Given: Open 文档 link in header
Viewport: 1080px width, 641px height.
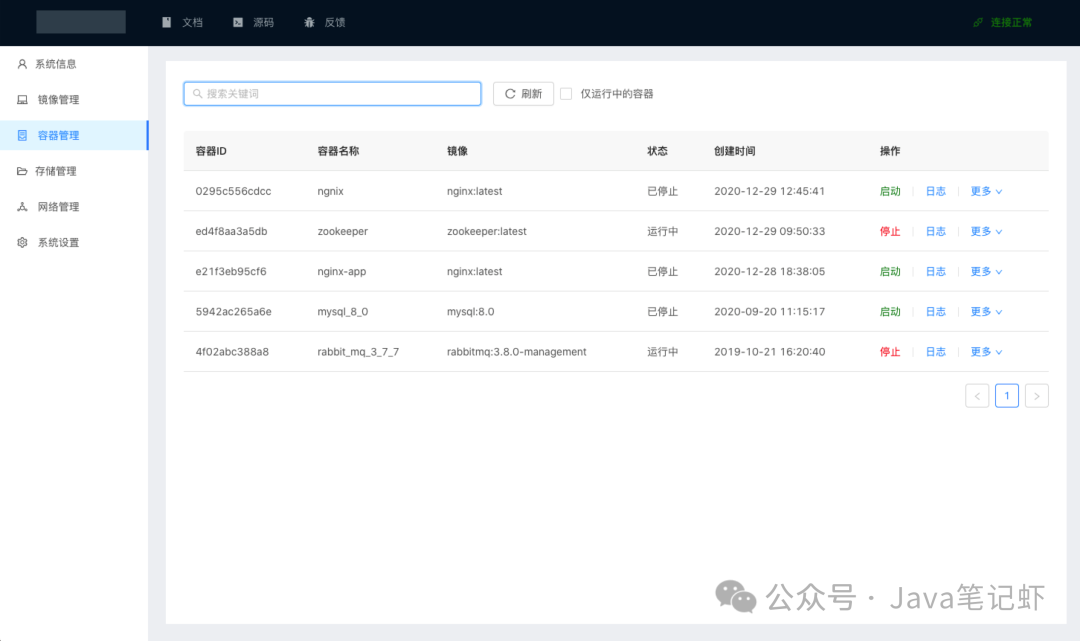Looking at the screenshot, I should [x=183, y=22].
